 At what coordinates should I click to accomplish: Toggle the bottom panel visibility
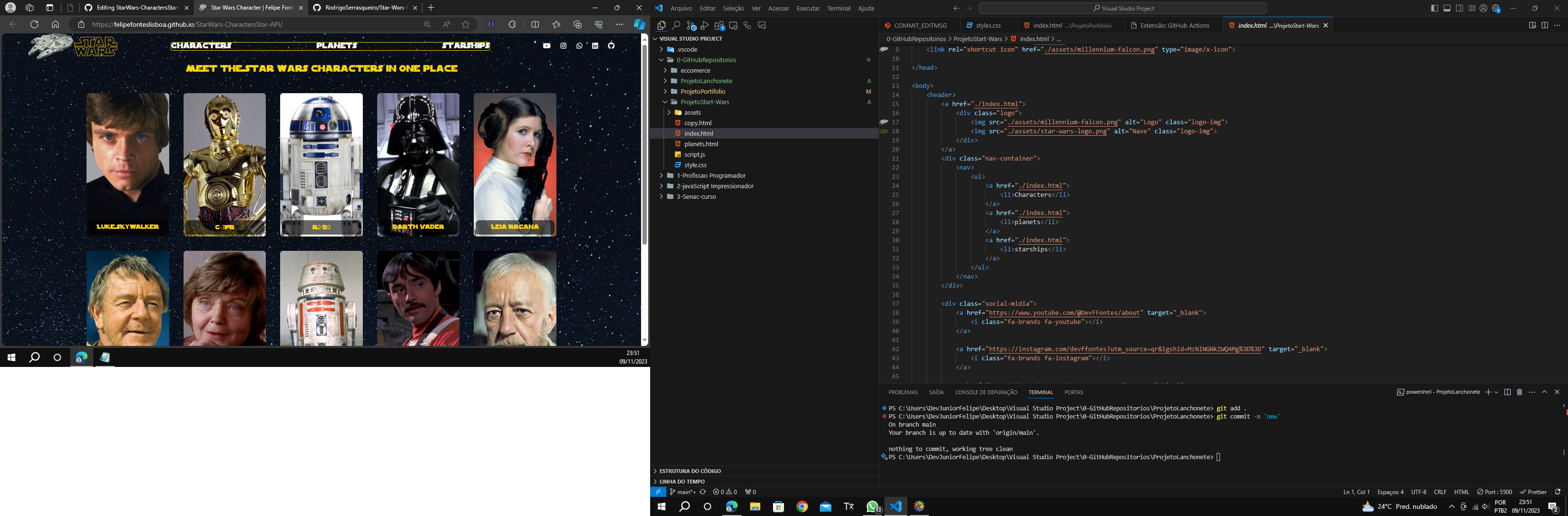[x=1447, y=9]
